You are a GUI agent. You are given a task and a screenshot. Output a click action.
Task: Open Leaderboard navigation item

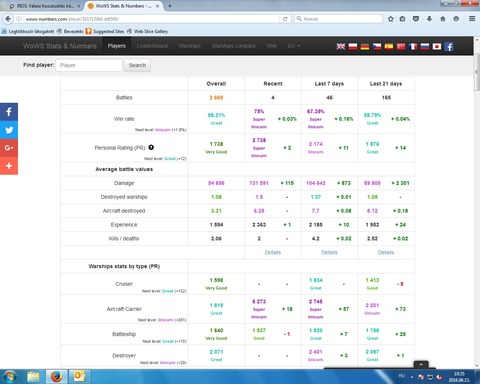coord(152,46)
